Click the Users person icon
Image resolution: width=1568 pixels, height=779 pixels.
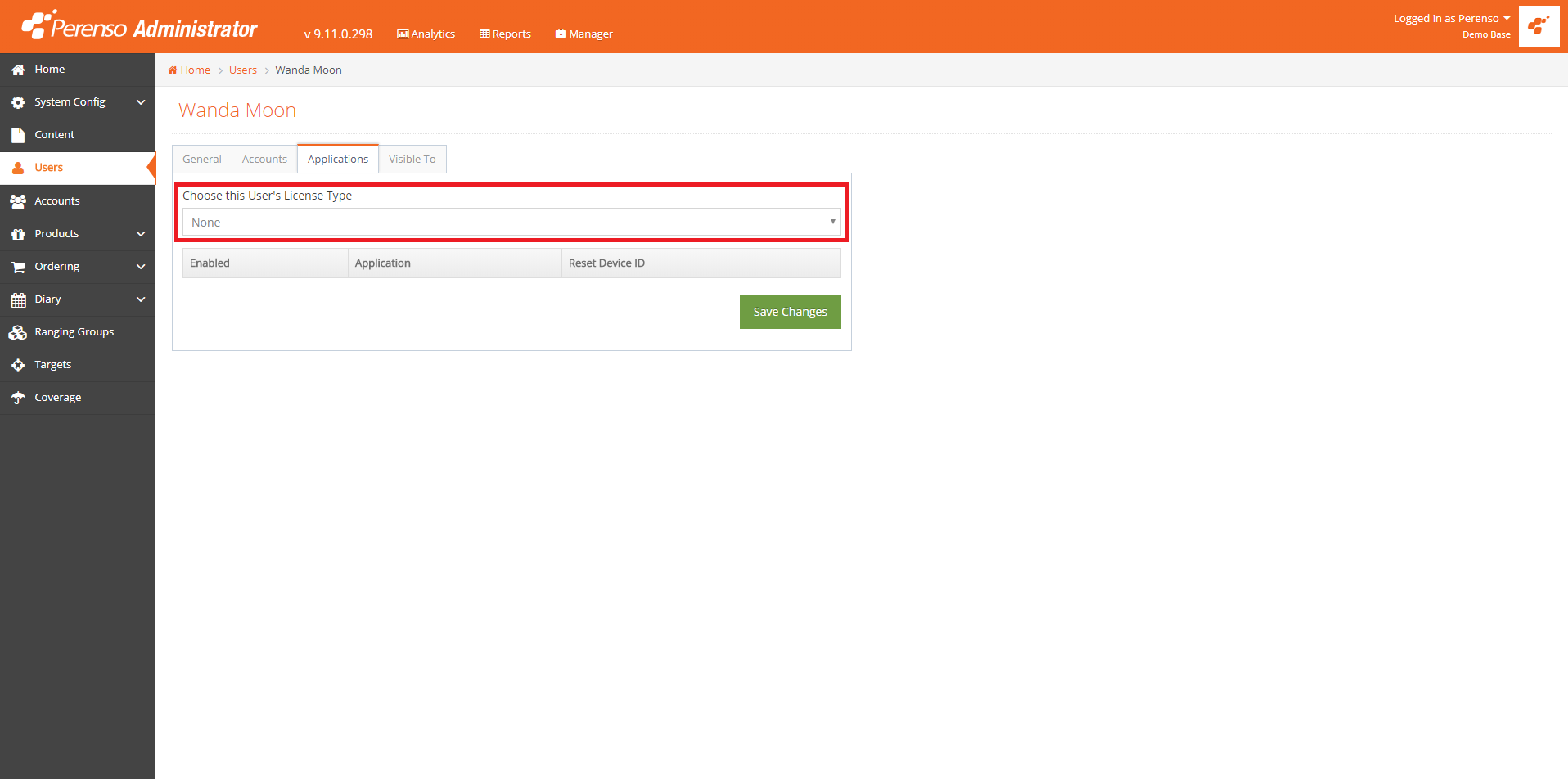tap(18, 169)
